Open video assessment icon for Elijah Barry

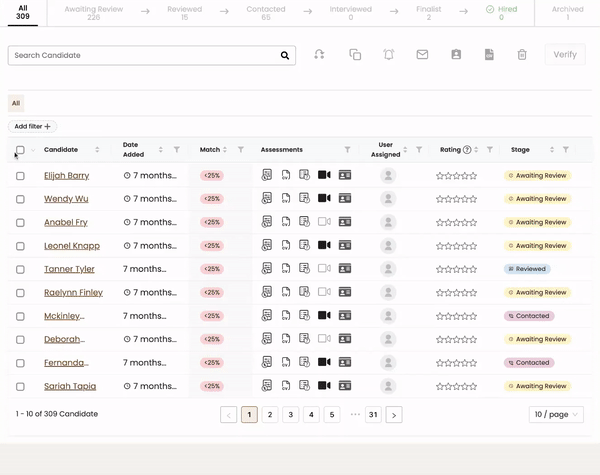(324, 175)
